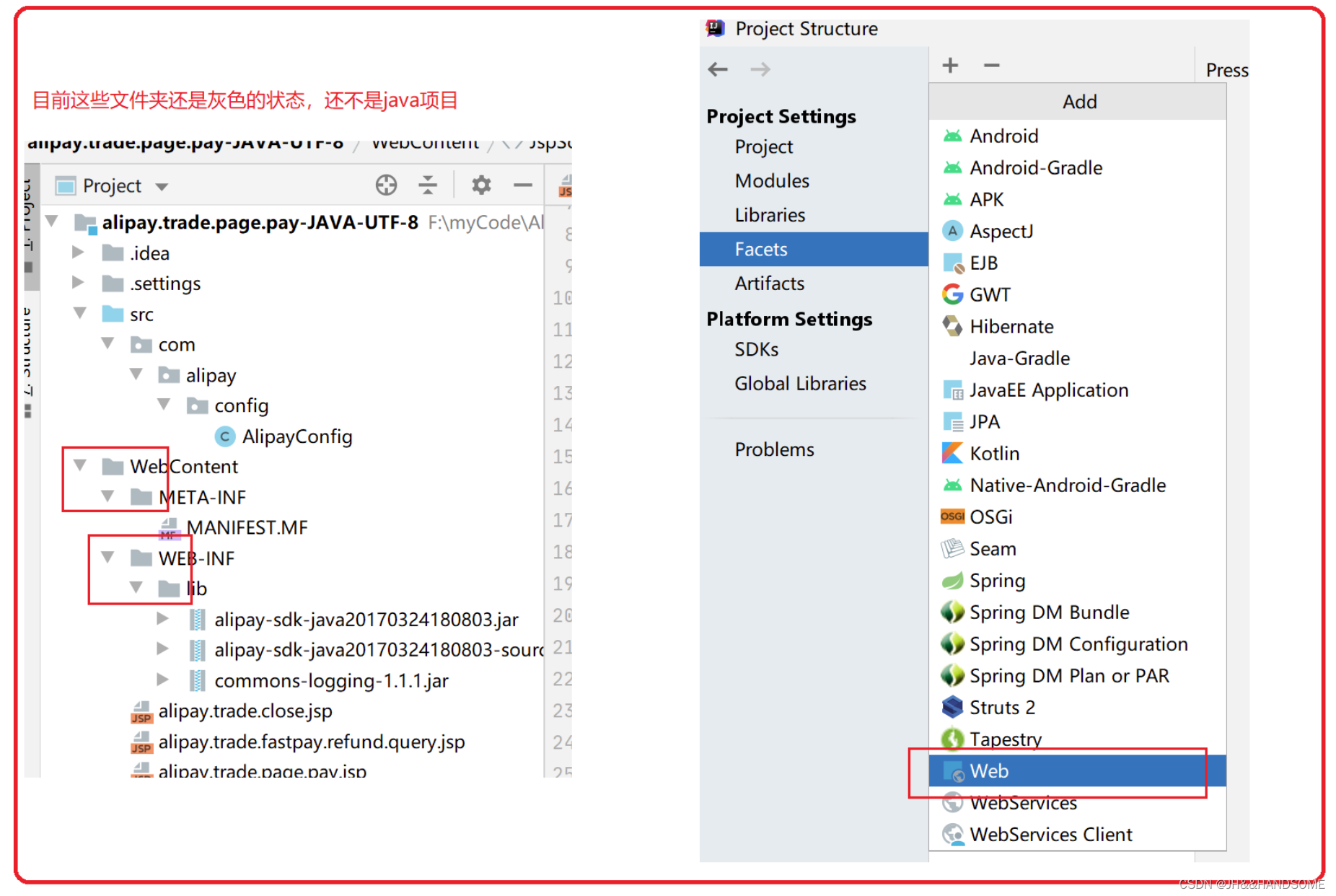Viewport: 1336px width, 896px height.
Task: Select the MANIFEST.MF file
Action: [233, 528]
